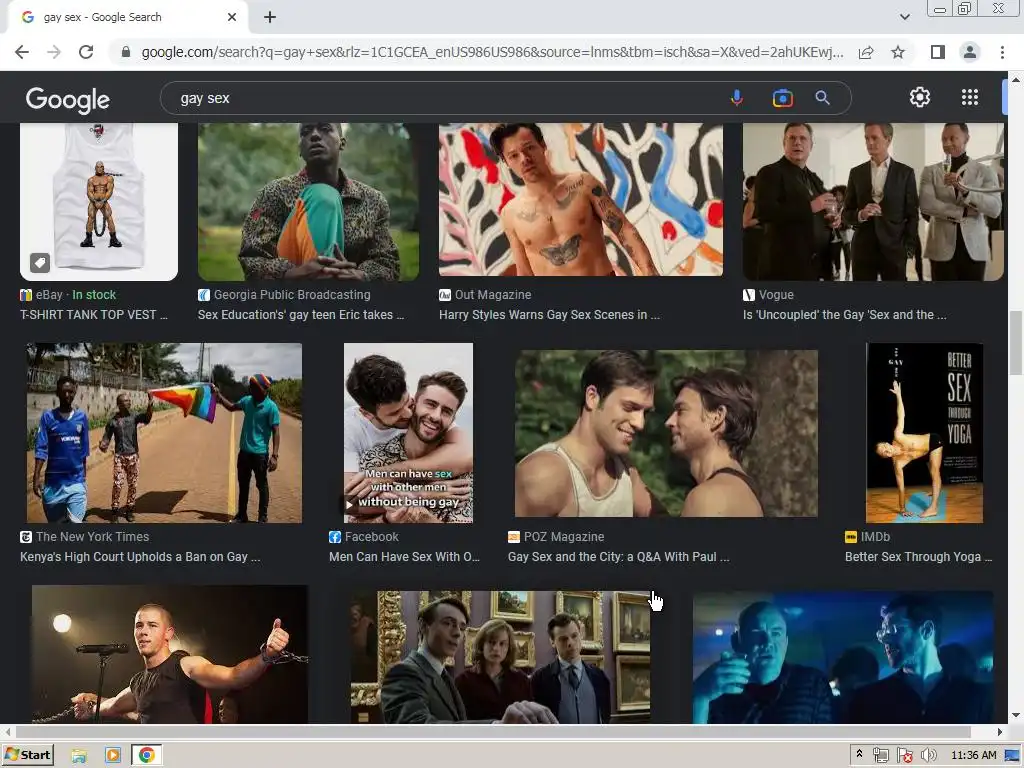This screenshot has height=768, width=1024.
Task: Click the Facebook video play icon
Action: point(349,505)
